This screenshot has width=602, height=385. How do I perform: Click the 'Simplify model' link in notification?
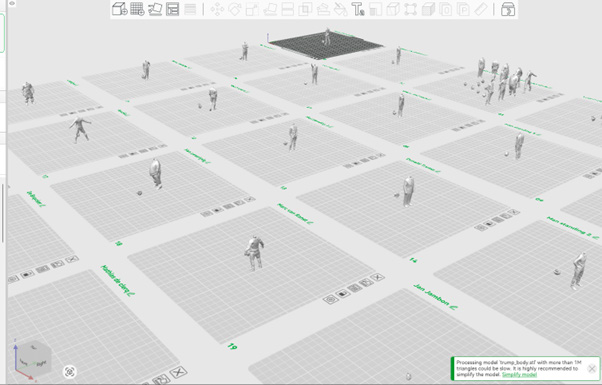519,375
